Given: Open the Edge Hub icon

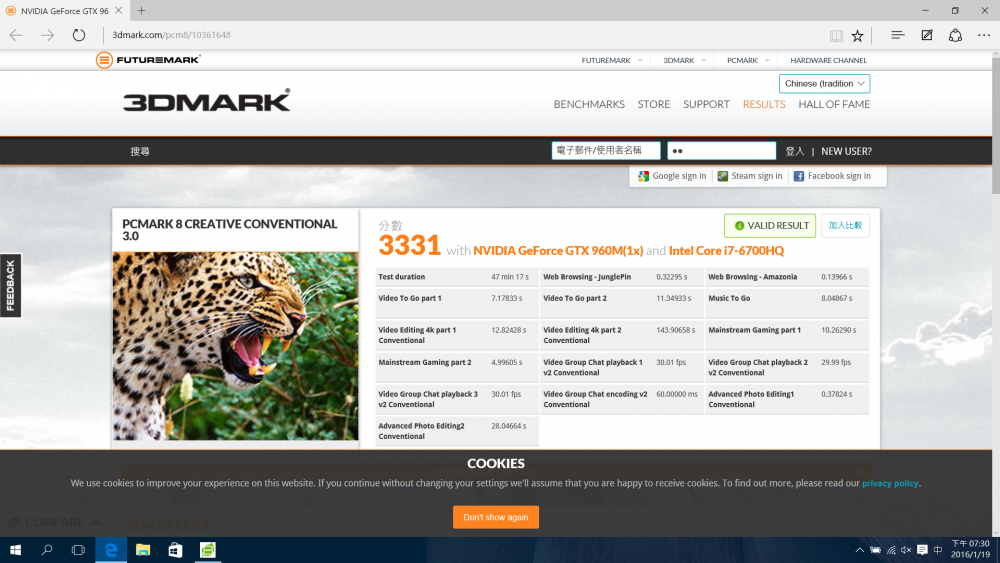Looking at the screenshot, I should (x=897, y=35).
